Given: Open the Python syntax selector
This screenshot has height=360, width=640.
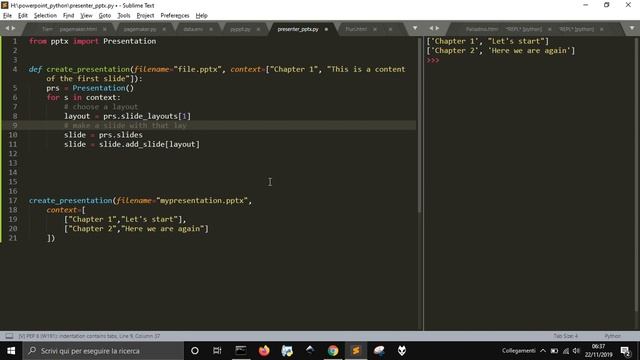Looking at the screenshot, I should point(612,336).
